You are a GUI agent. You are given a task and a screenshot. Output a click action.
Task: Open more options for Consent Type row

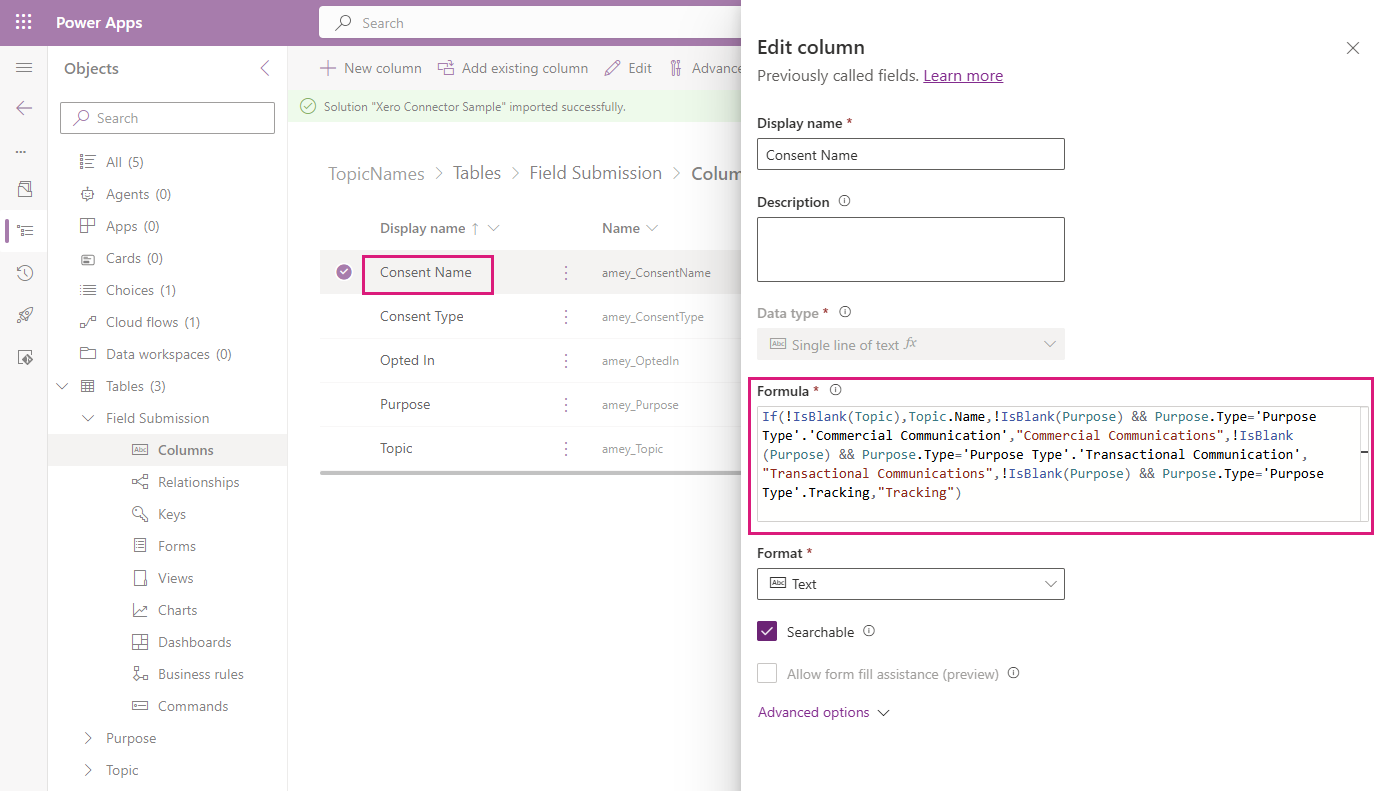tap(566, 316)
